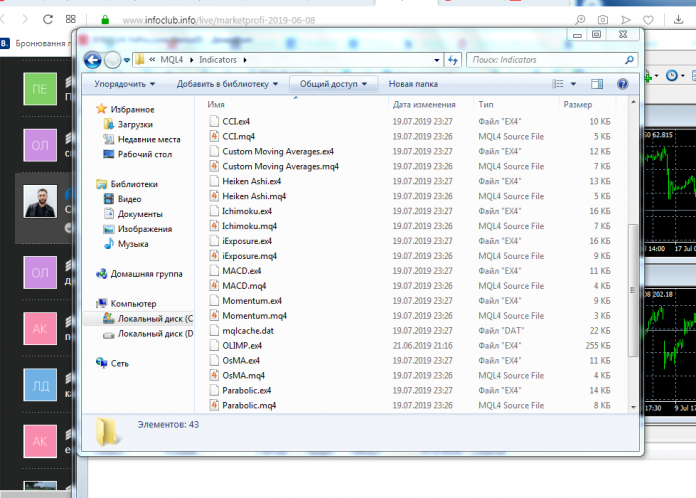This screenshot has width=696, height=498.
Task: Create folder with Новая папка
Action: (x=413, y=84)
